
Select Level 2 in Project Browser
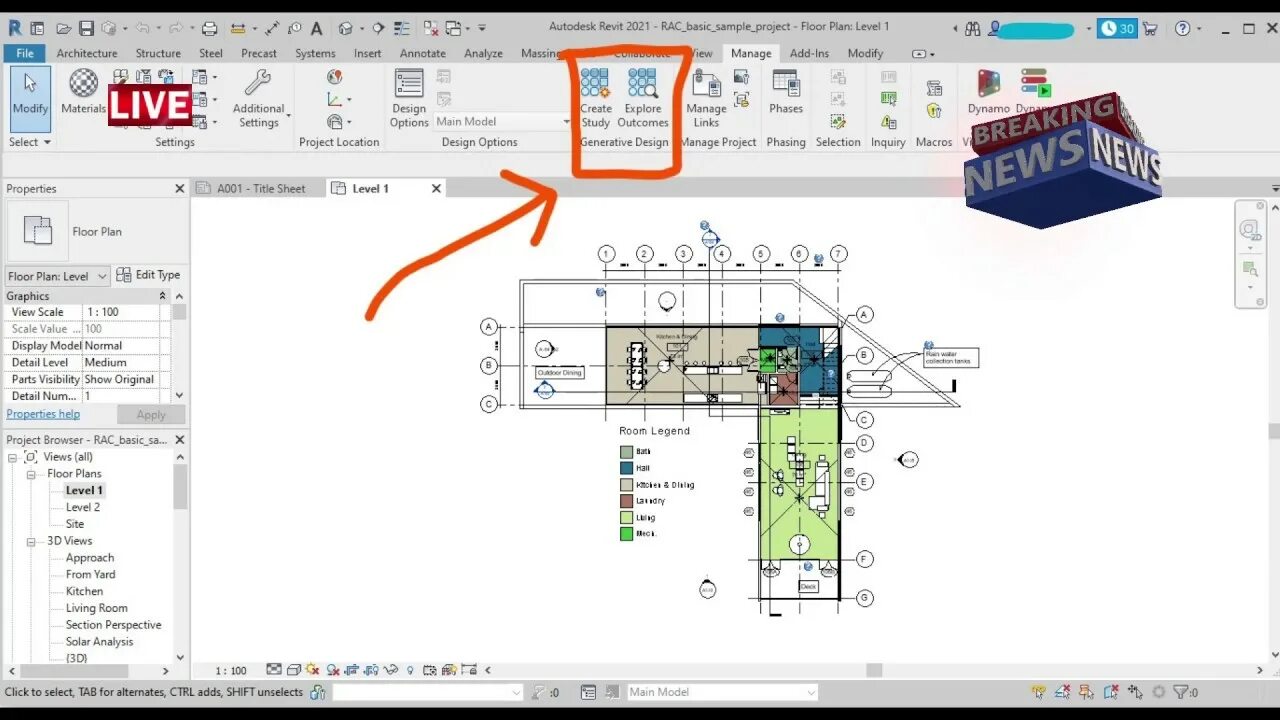tap(83, 507)
